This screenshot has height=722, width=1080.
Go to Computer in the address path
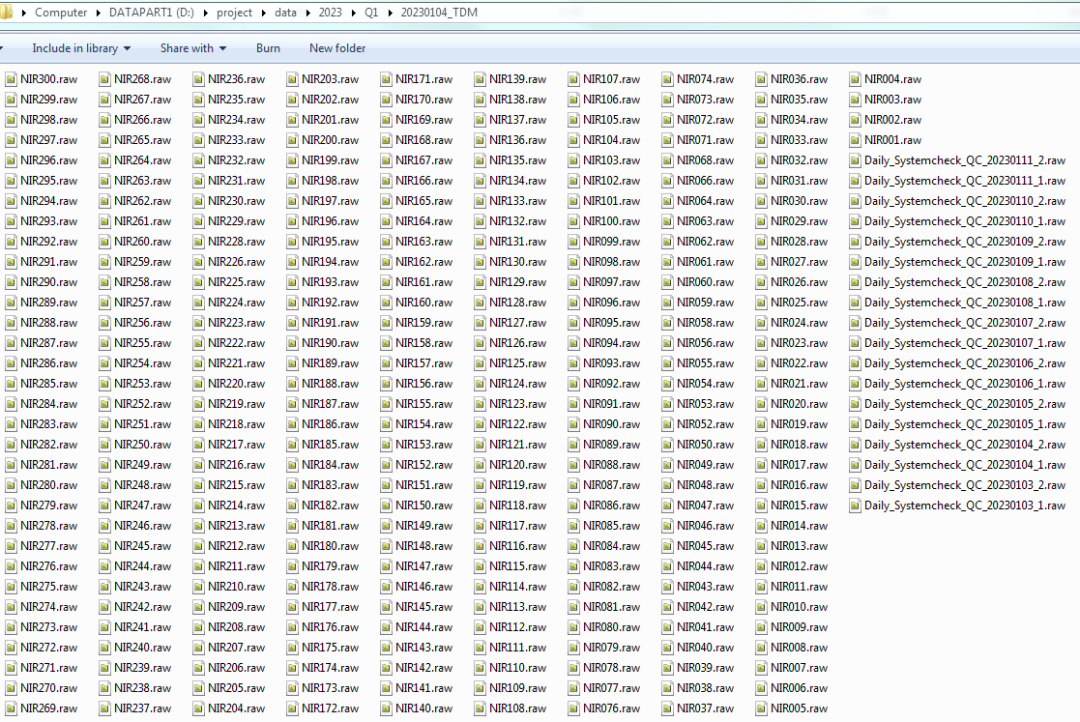61,12
